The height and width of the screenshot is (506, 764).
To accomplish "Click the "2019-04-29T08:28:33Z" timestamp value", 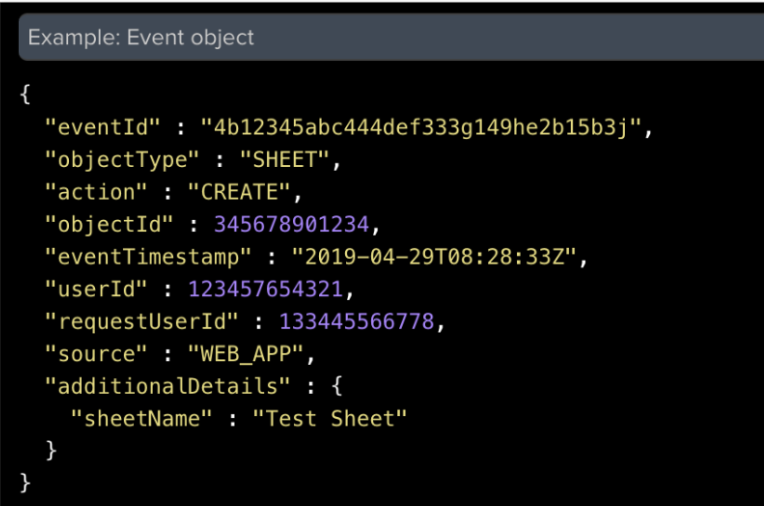I will pos(434,257).
